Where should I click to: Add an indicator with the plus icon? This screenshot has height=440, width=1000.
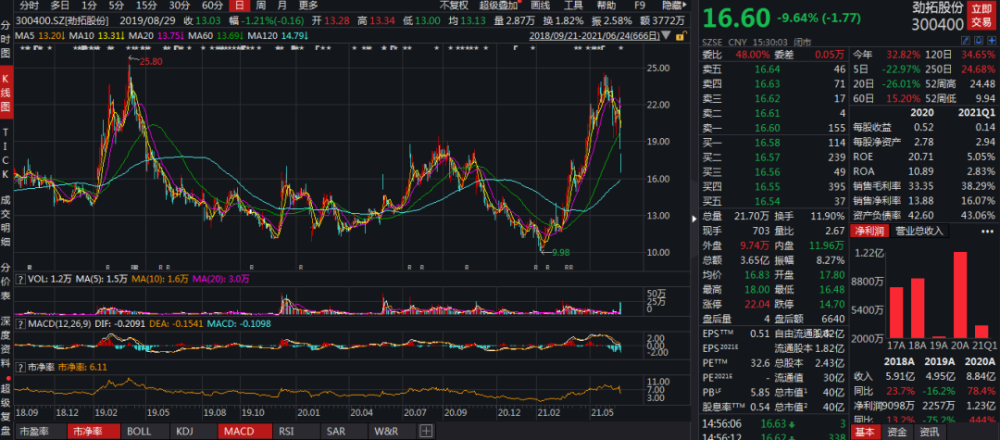point(427,432)
